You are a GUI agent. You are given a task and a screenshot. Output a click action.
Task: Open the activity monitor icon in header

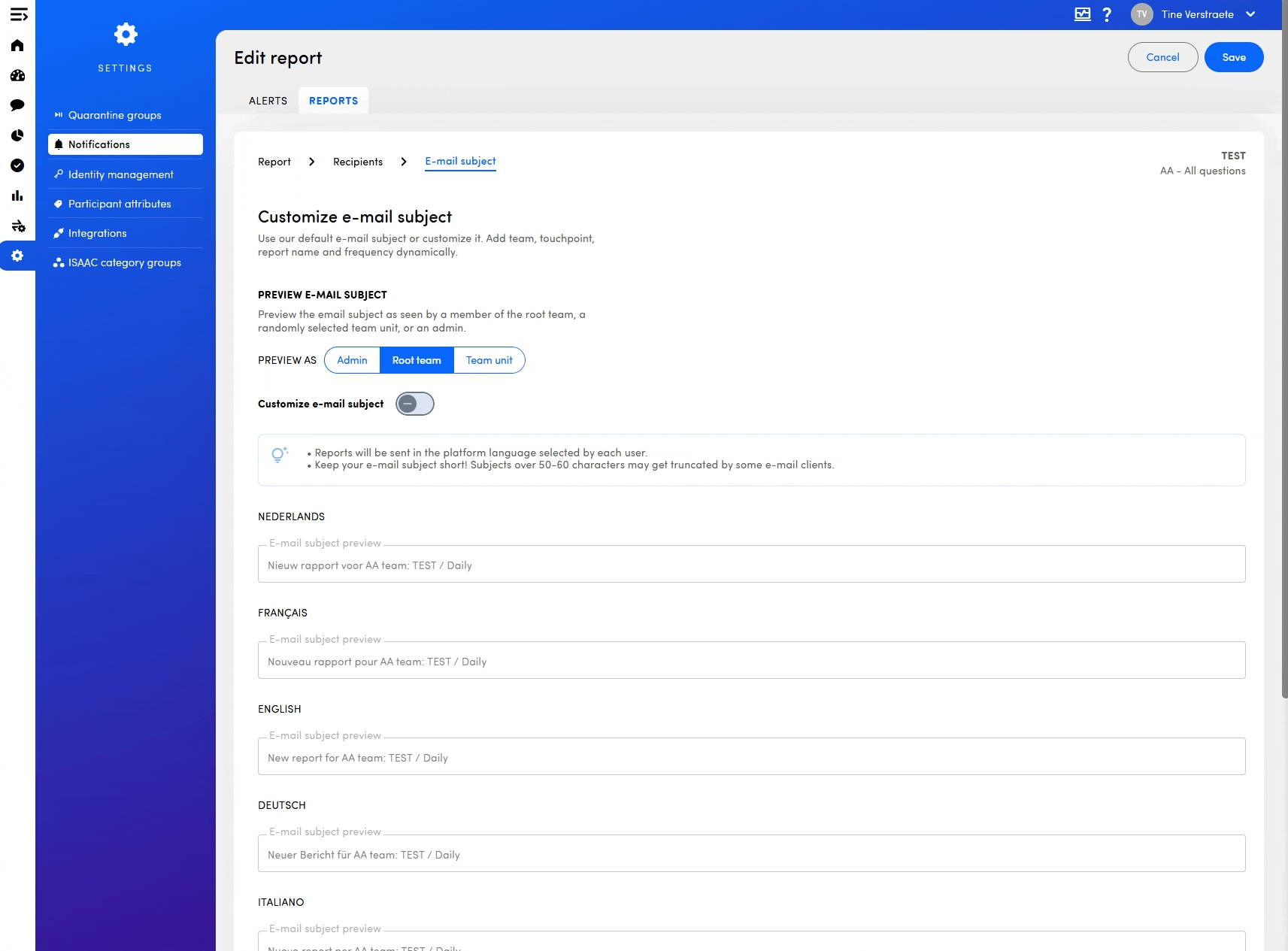tap(1082, 14)
